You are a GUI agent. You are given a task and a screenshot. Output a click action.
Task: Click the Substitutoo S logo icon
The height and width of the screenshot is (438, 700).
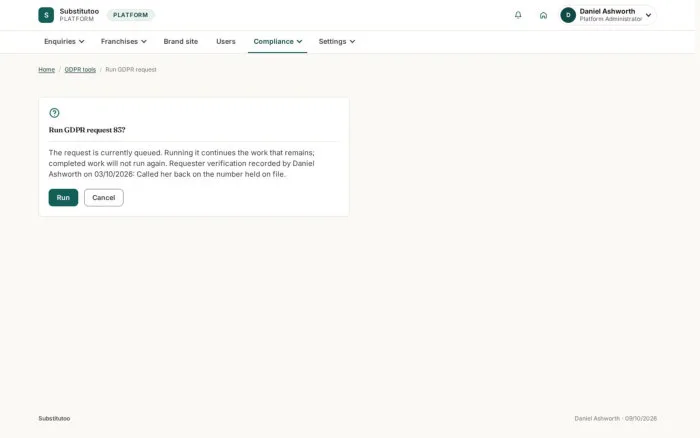click(x=46, y=15)
